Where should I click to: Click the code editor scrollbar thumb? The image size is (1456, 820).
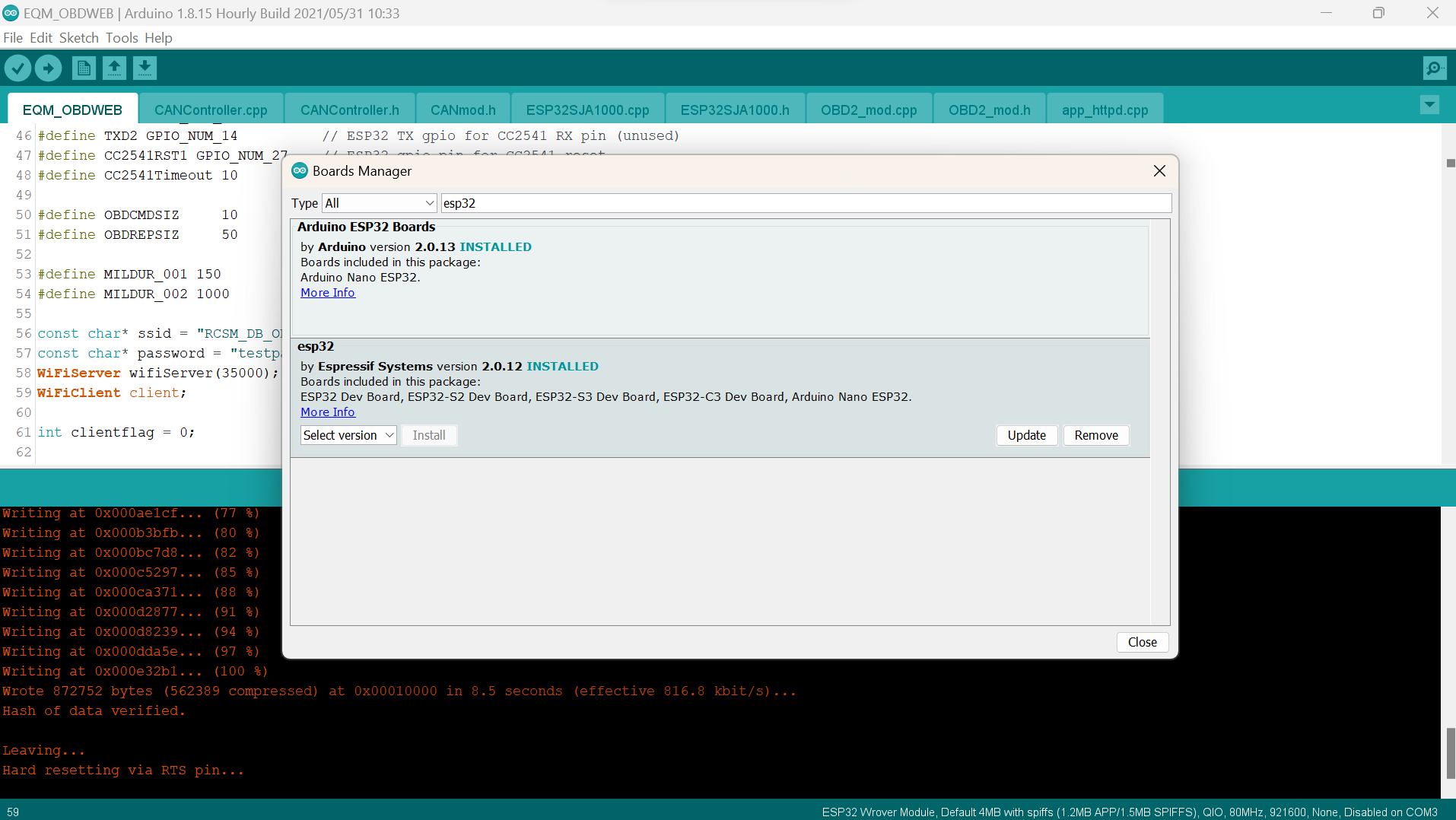1451,163
